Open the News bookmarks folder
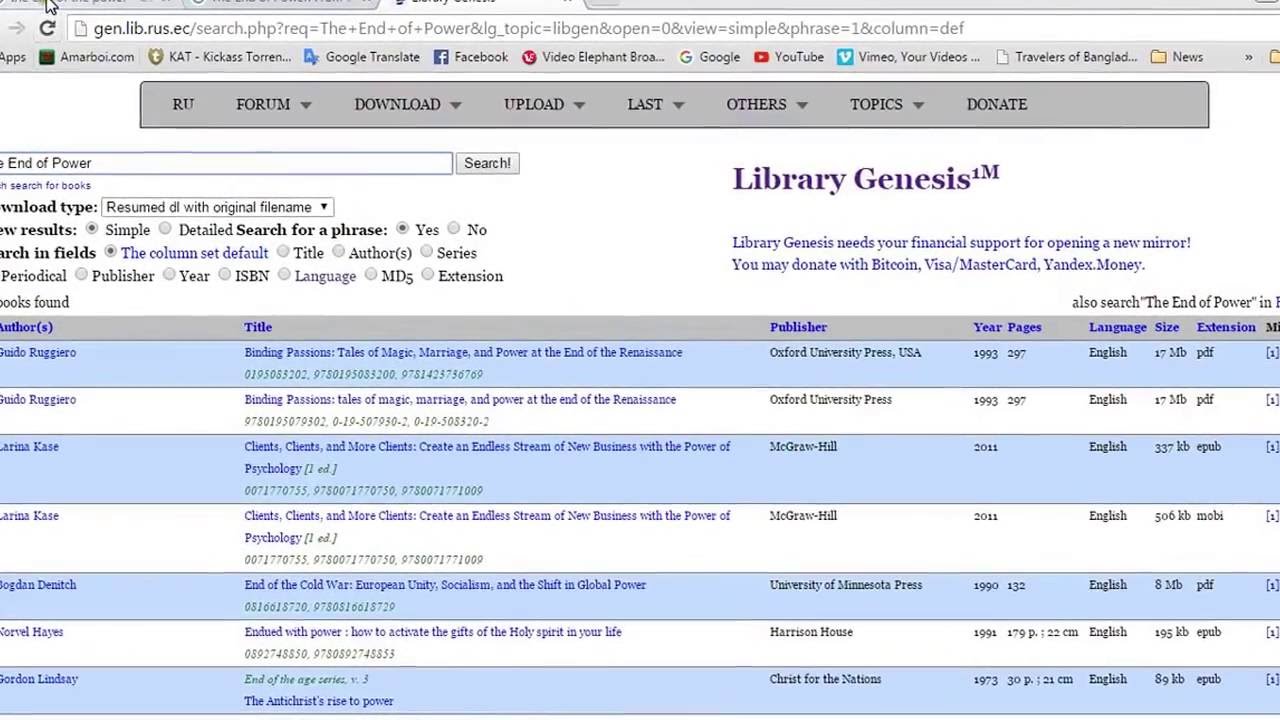The width and height of the screenshot is (1280, 720). pos(1177,57)
